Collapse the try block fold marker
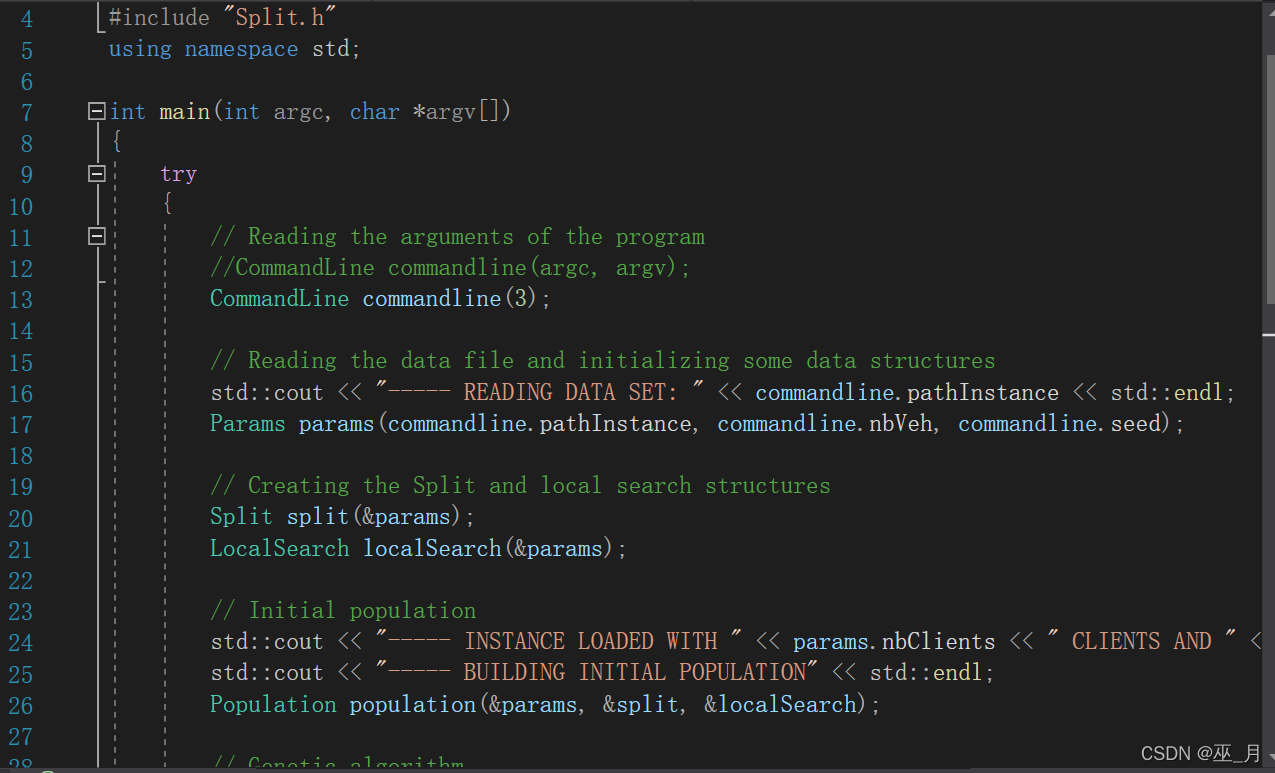This screenshot has width=1275, height=773. pos(95,173)
